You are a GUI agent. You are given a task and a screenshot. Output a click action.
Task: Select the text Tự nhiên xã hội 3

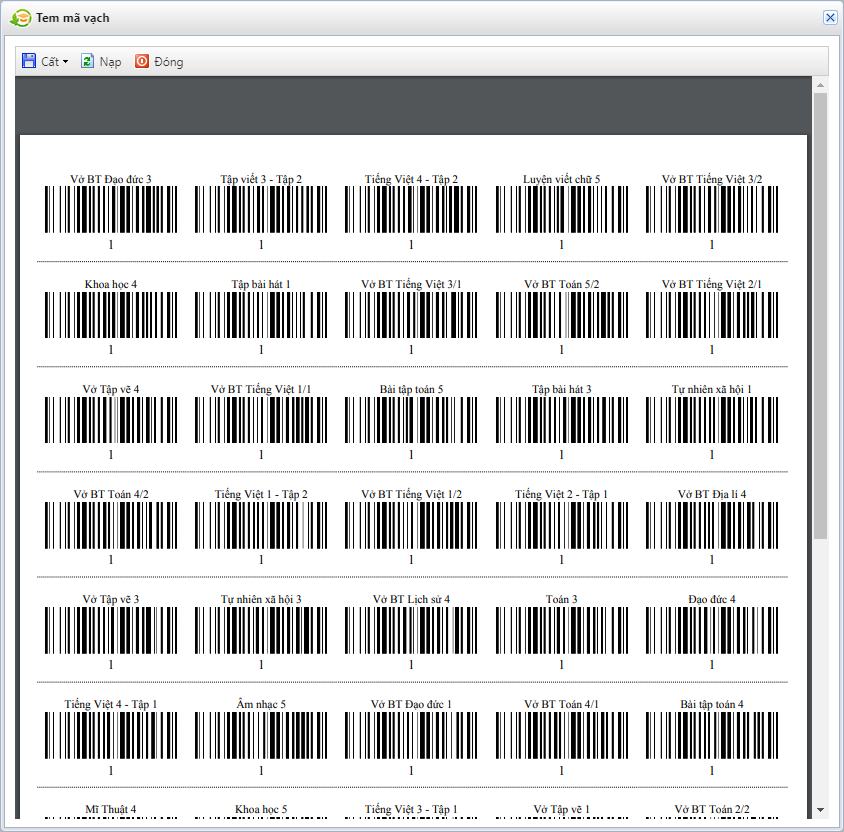pyautogui.click(x=261, y=599)
